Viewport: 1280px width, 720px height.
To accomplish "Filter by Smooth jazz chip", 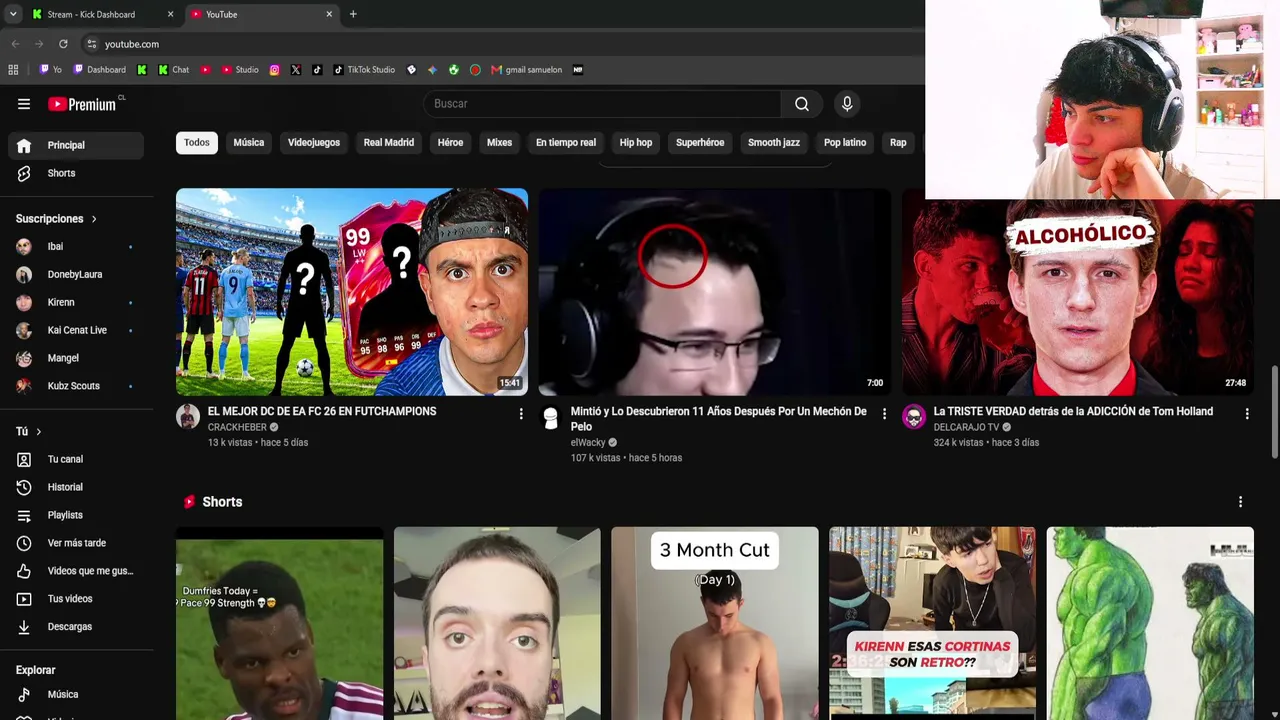I will click(774, 143).
